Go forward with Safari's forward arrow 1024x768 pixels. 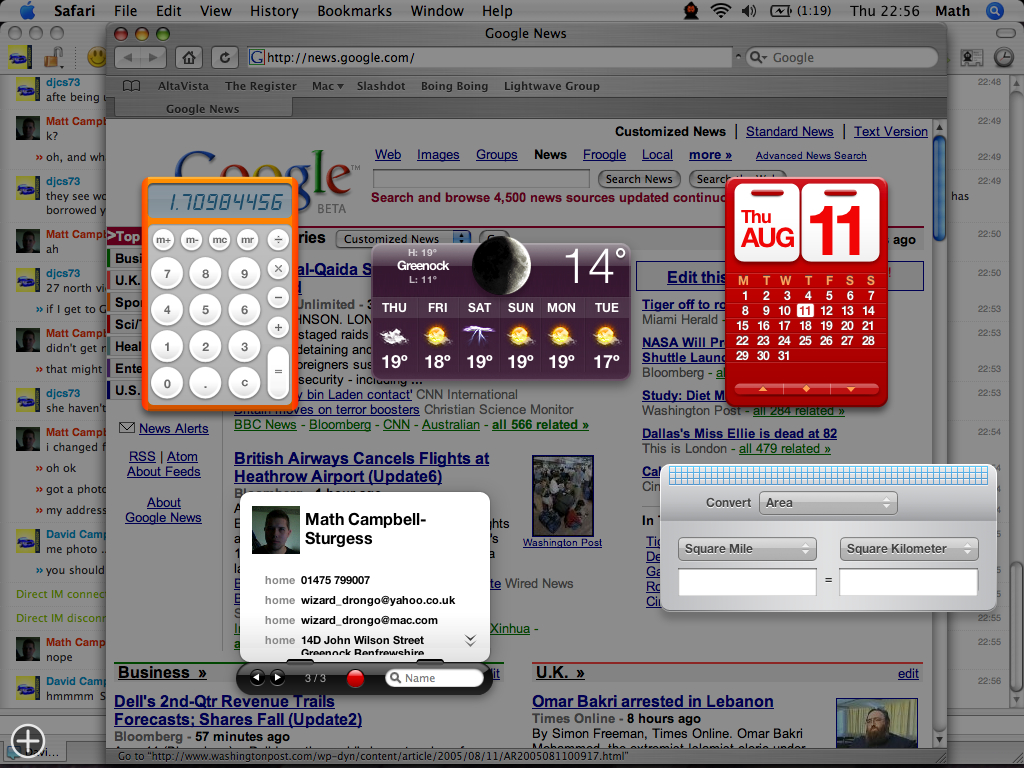click(153, 57)
